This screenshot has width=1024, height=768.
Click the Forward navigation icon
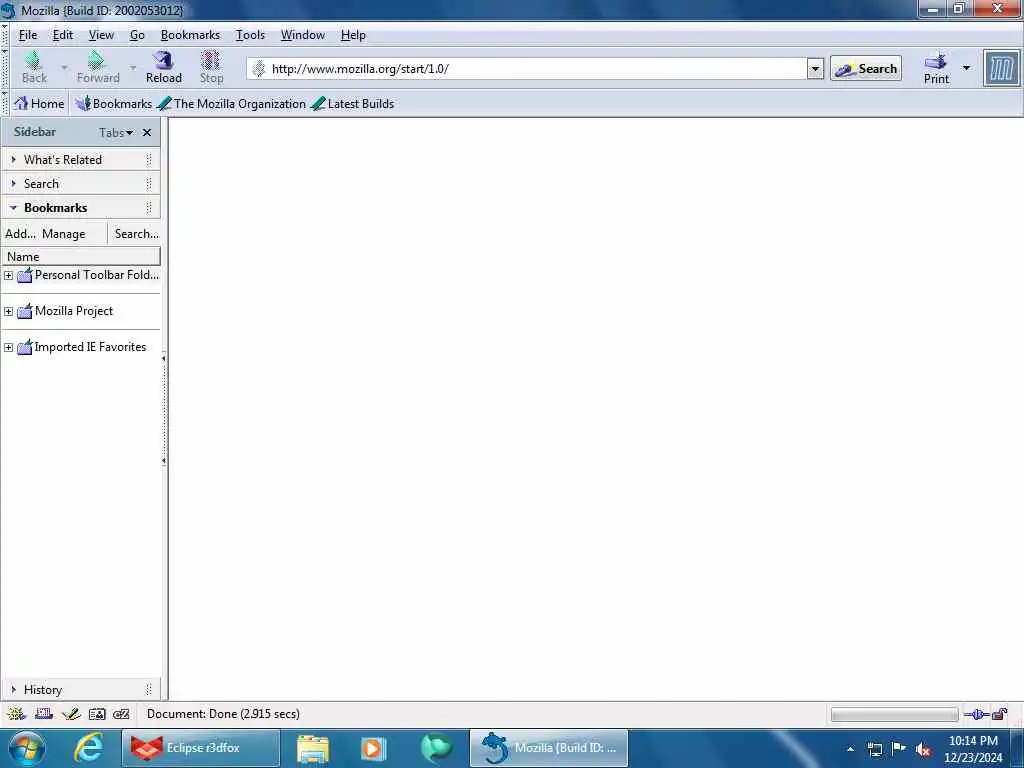97,67
